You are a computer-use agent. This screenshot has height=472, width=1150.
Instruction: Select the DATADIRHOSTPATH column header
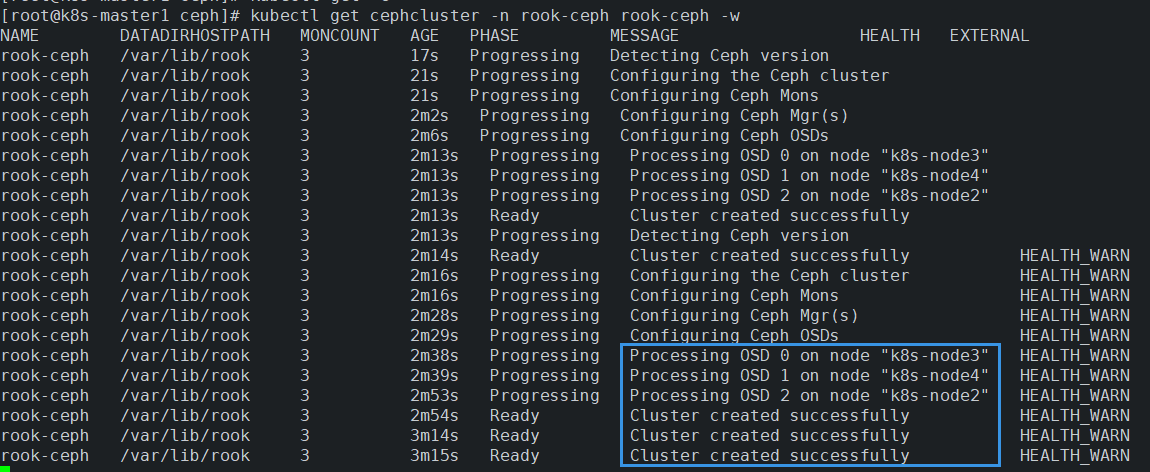(194, 35)
